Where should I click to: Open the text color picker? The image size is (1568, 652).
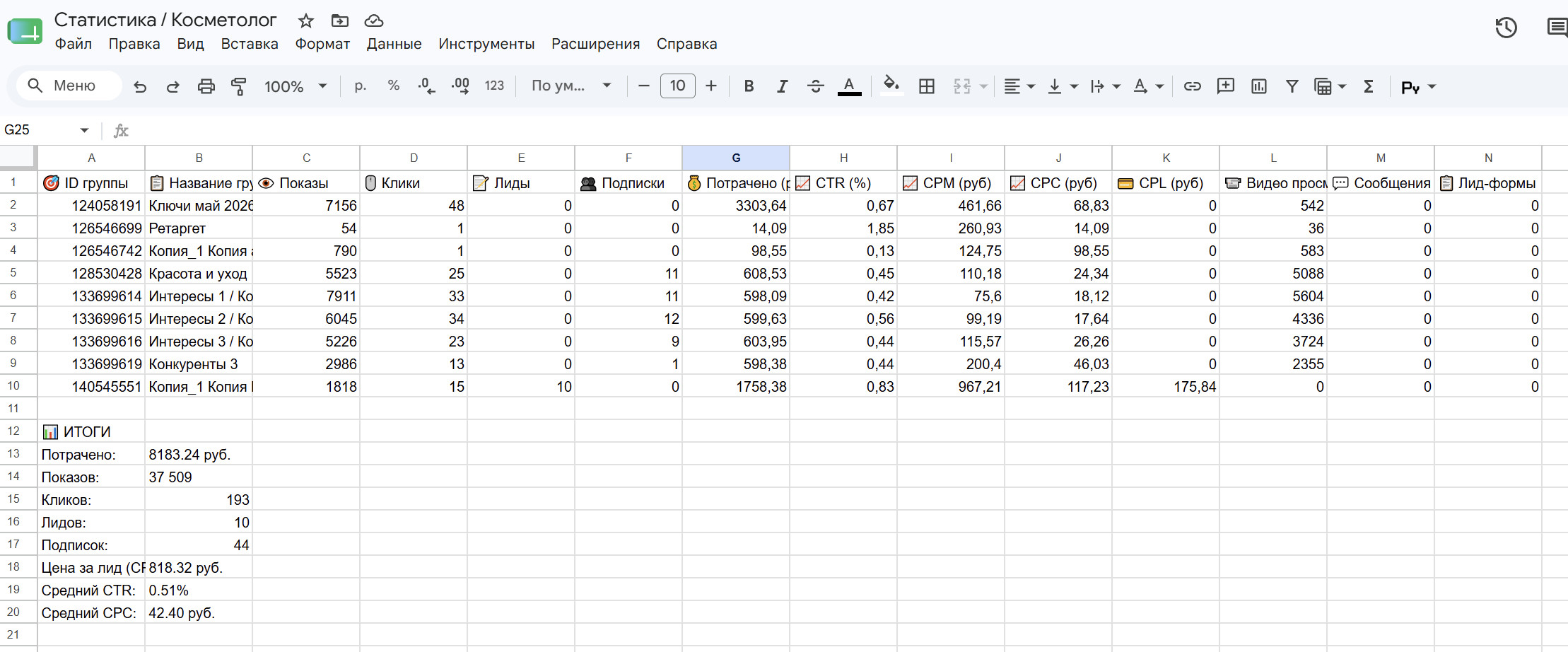[849, 86]
